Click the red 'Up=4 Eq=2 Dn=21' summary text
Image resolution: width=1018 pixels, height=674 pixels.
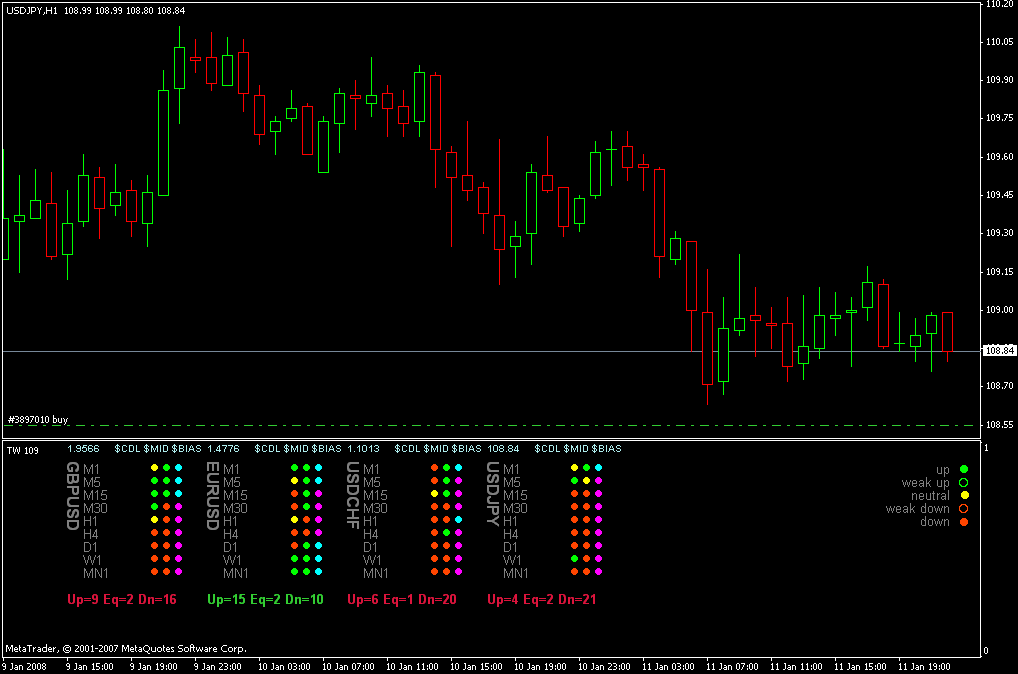541,600
